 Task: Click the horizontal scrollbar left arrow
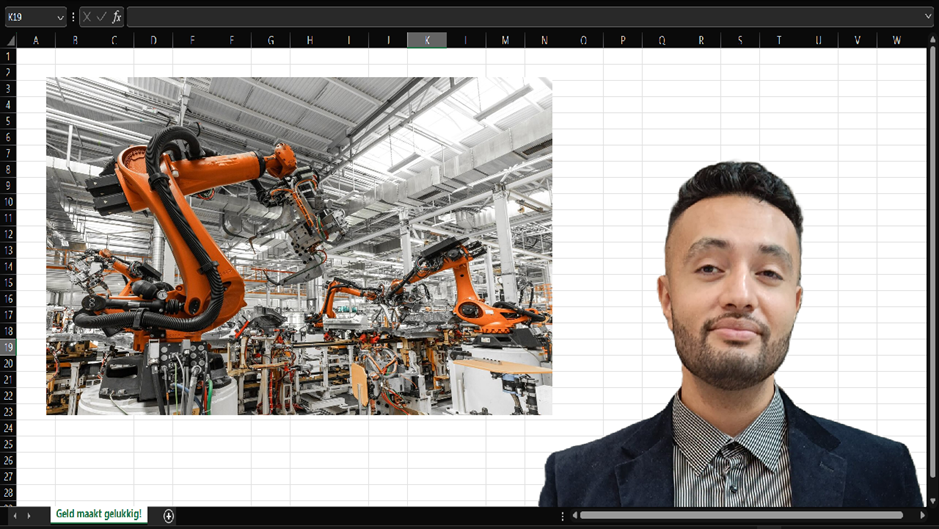(573, 515)
